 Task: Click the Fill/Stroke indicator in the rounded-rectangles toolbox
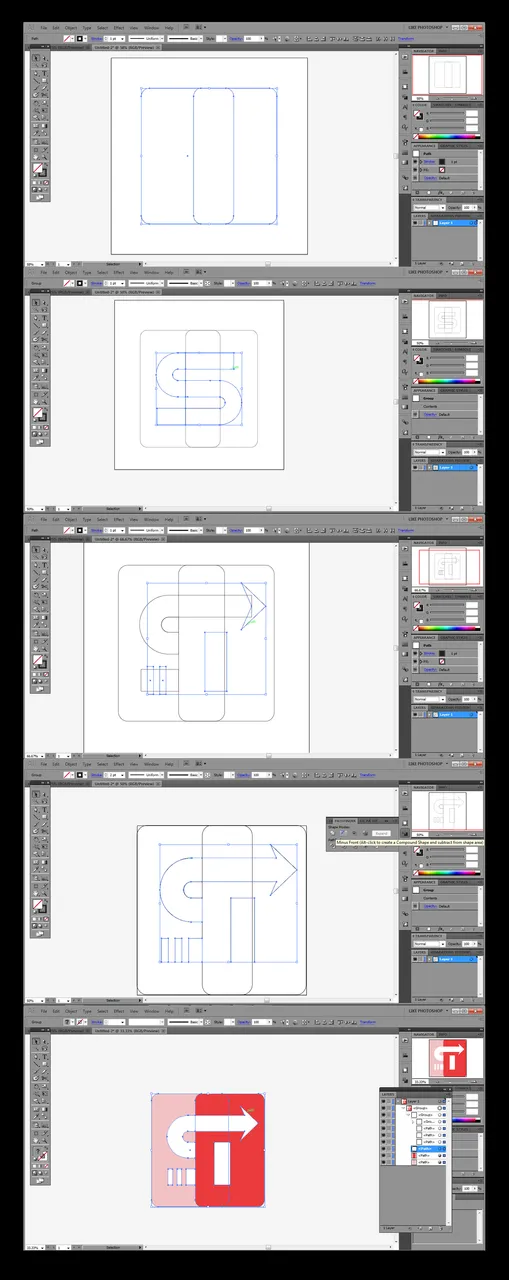point(40,170)
